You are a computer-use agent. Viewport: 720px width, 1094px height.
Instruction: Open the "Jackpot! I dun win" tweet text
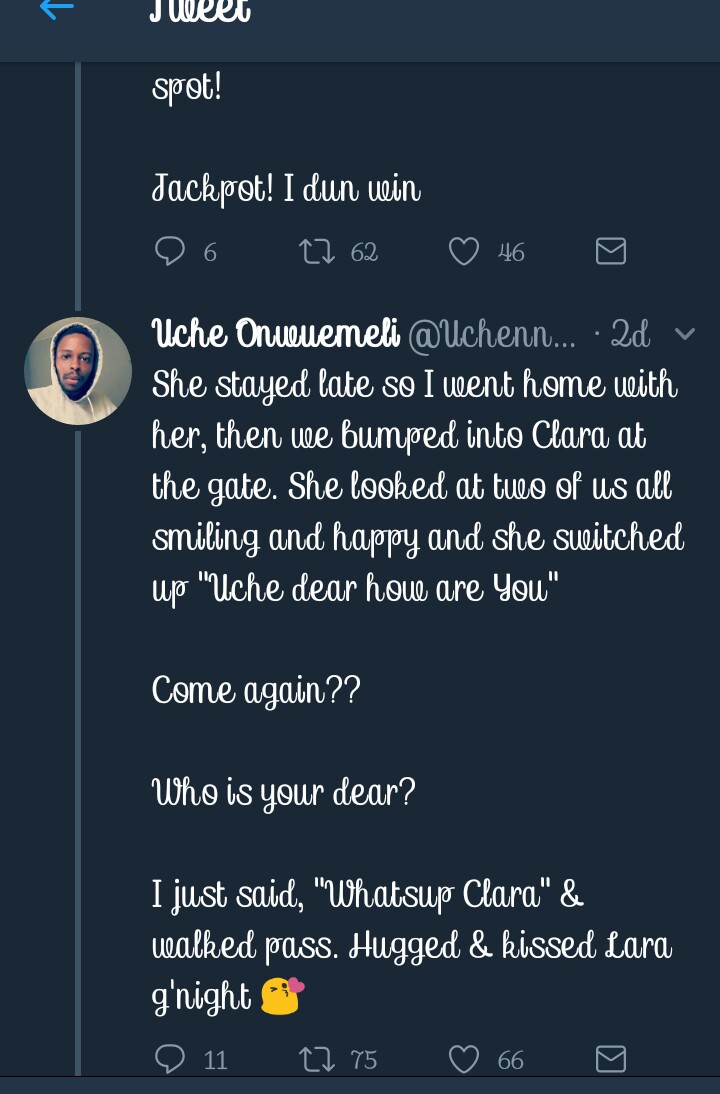(x=286, y=189)
